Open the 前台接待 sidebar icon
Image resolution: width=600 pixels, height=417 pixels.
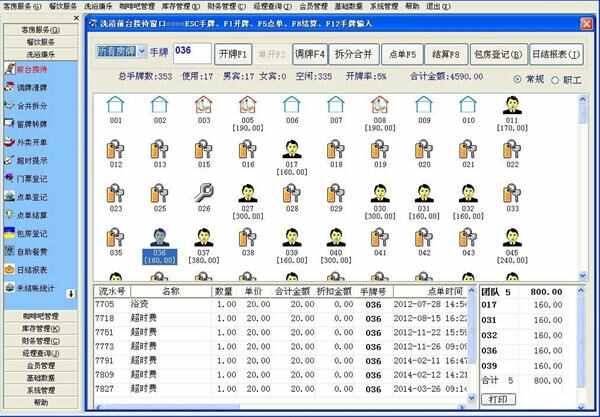pyautogui.click(x=10, y=69)
